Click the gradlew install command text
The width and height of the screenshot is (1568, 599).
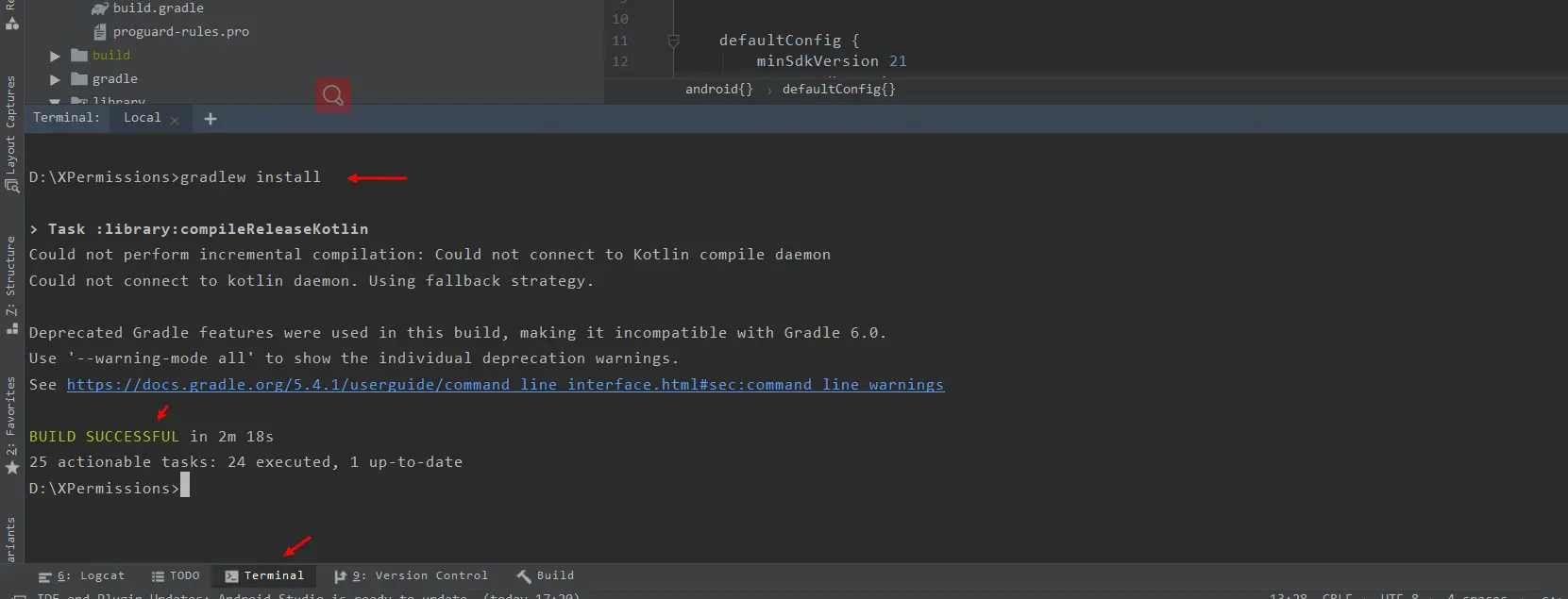tap(250, 177)
